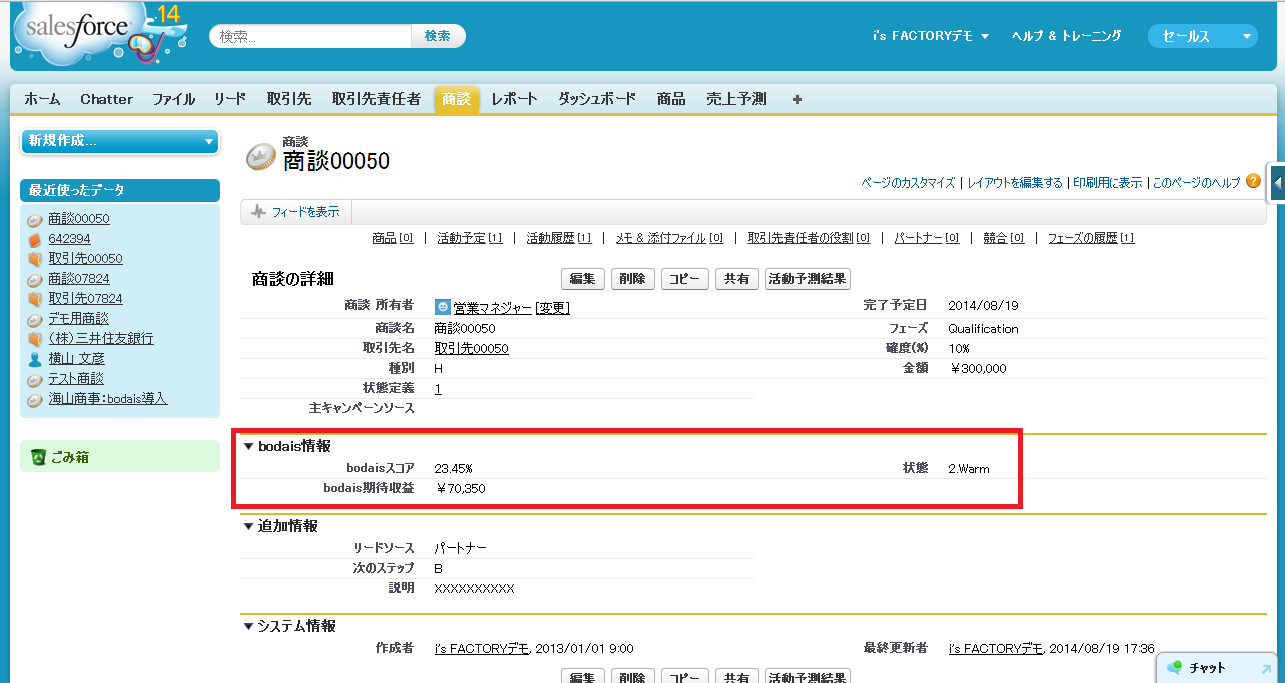This screenshot has width=1285, height=683.
Task: Click the top コピー button
Action: [685, 279]
